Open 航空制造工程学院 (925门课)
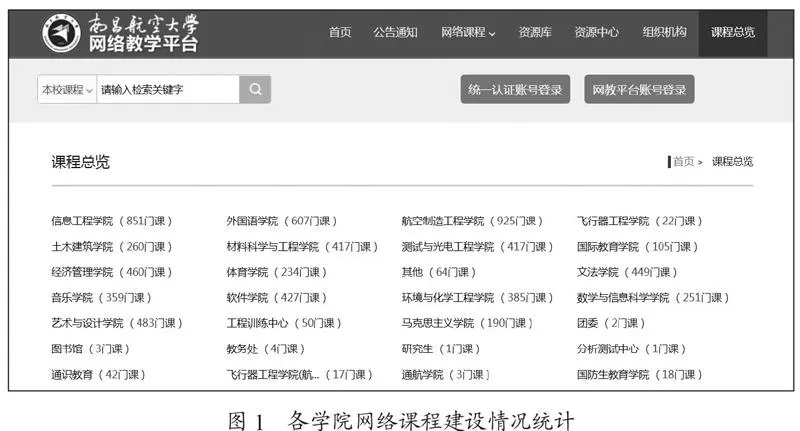This screenshot has height=431, width=800. [472, 221]
